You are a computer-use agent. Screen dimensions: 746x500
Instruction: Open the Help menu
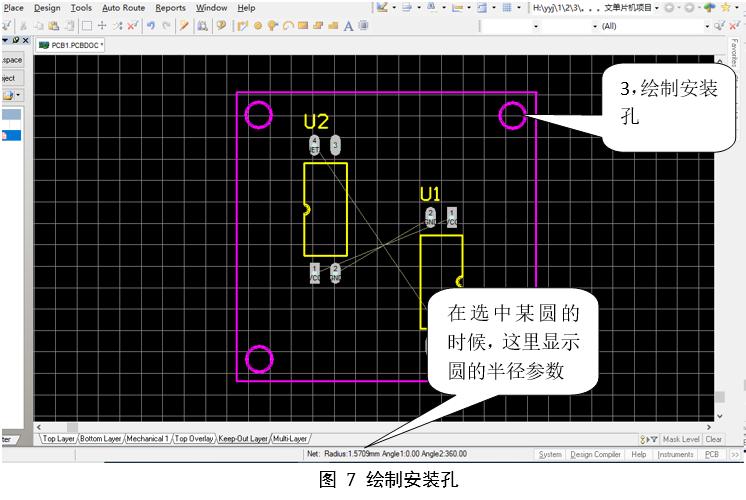coord(246,8)
